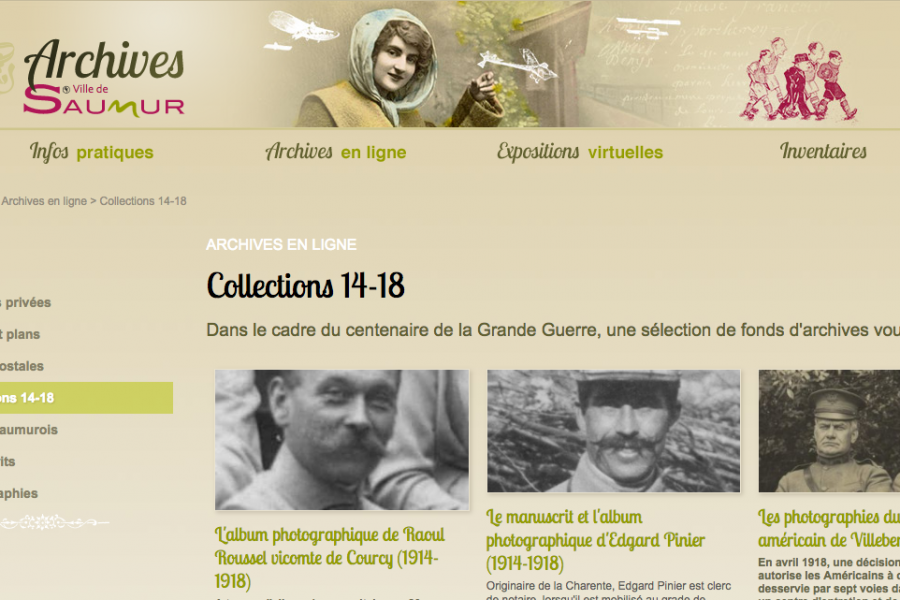Select the sidebar item ending in ostales
This screenshot has width=900, height=600.
click(22, 366)
